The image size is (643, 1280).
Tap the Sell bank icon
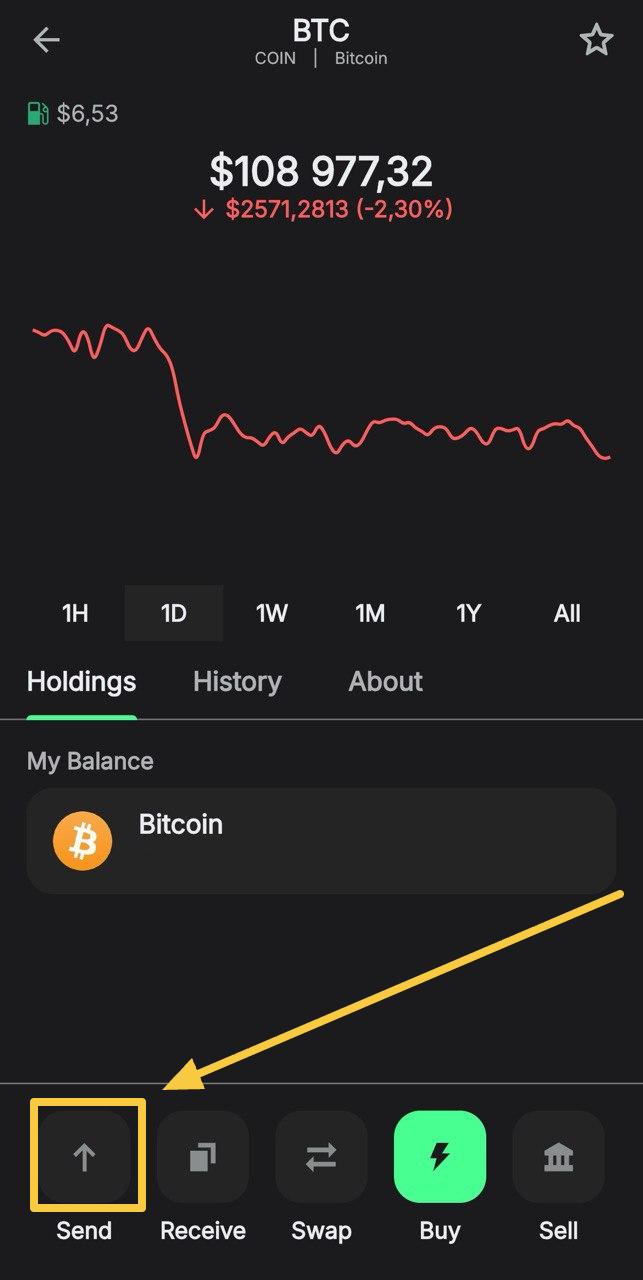(558, 1157)
